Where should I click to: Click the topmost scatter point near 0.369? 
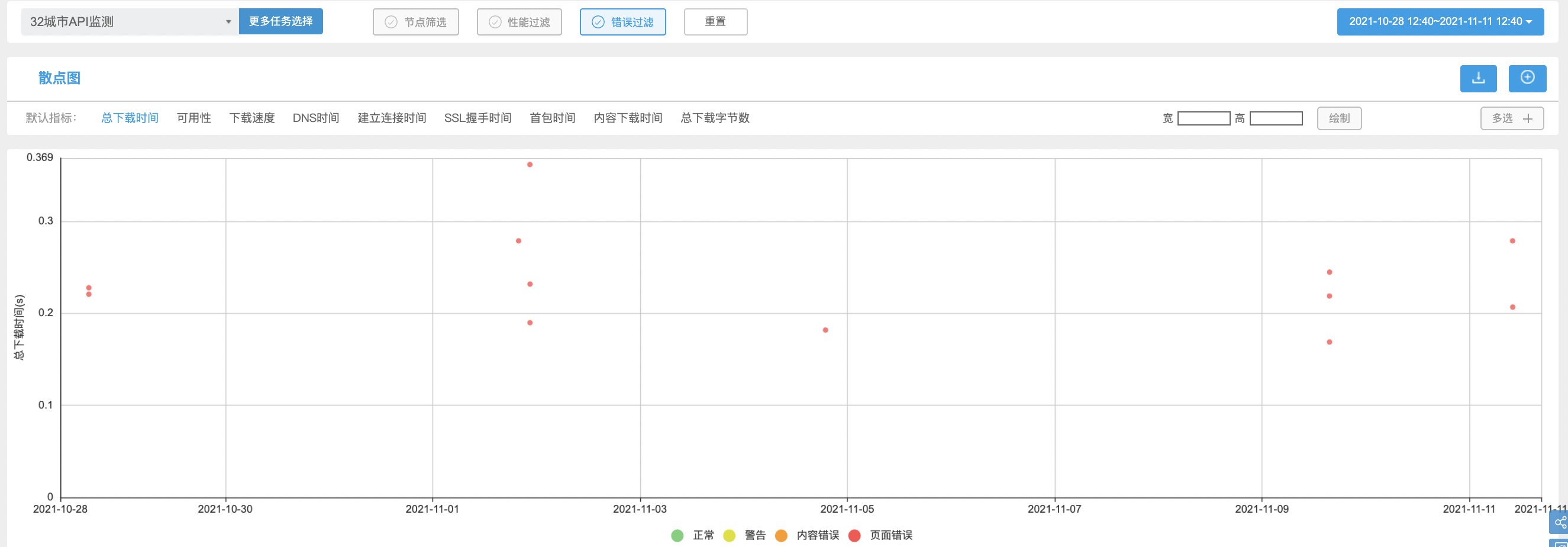(530, 165)
